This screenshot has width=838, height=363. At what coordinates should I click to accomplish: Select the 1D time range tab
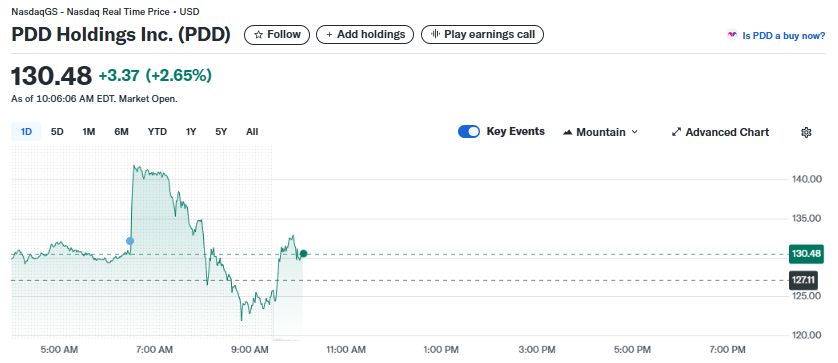[26, 132]
